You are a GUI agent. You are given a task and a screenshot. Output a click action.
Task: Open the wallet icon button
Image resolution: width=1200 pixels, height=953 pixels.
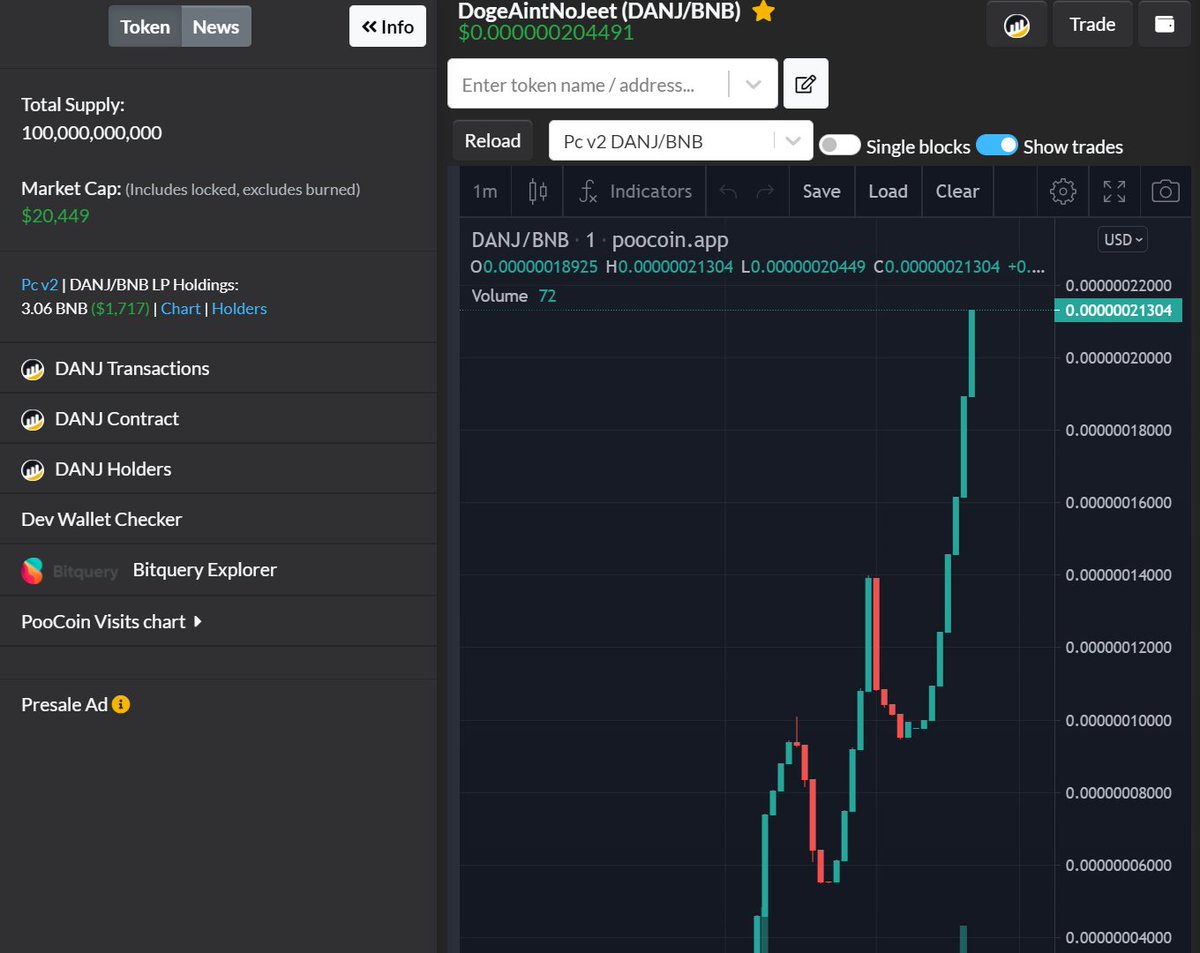click(1164, 25)
